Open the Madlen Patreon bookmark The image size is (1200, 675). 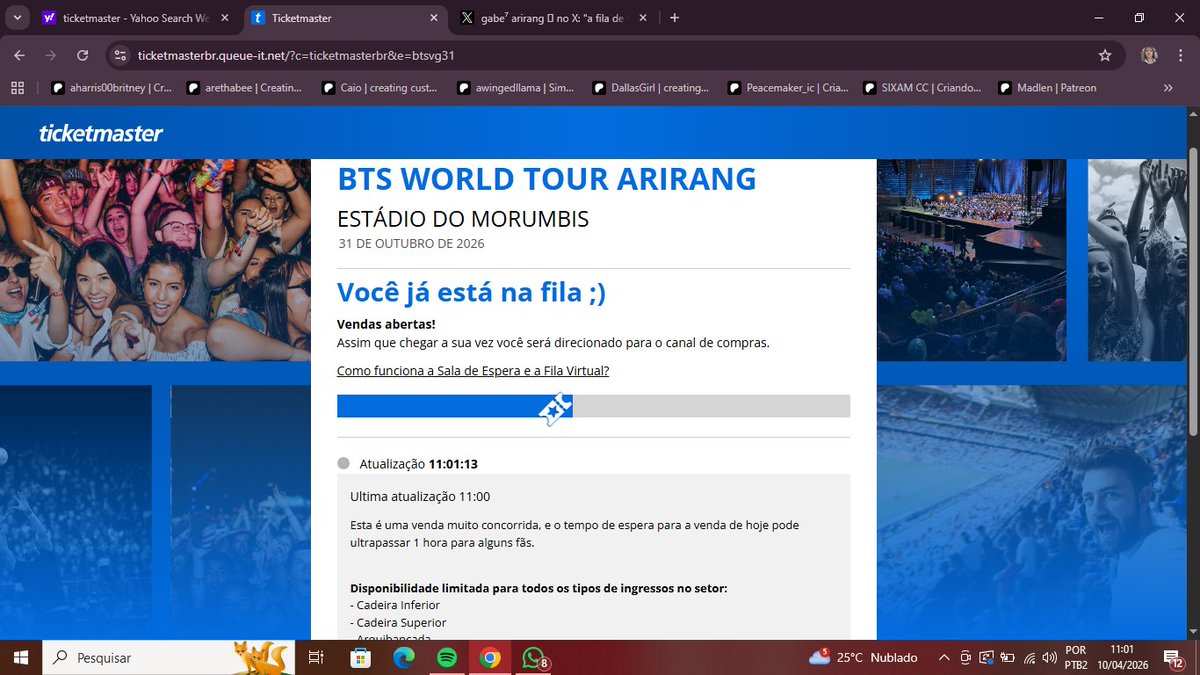pyautogui.click(x=1047, y=88)
